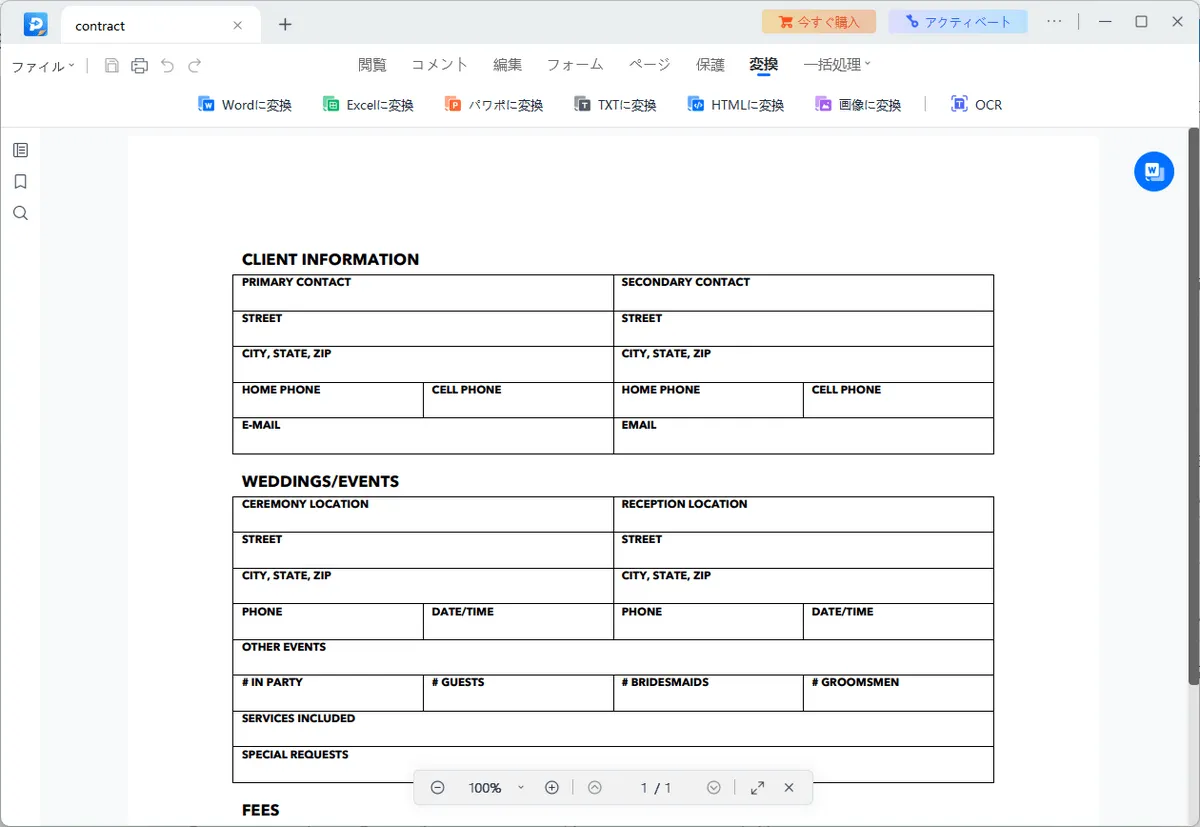The height and width of the screenshot is (827, 1200).
Task: Click the # GUESTS cell
Action: pos(518,693)
